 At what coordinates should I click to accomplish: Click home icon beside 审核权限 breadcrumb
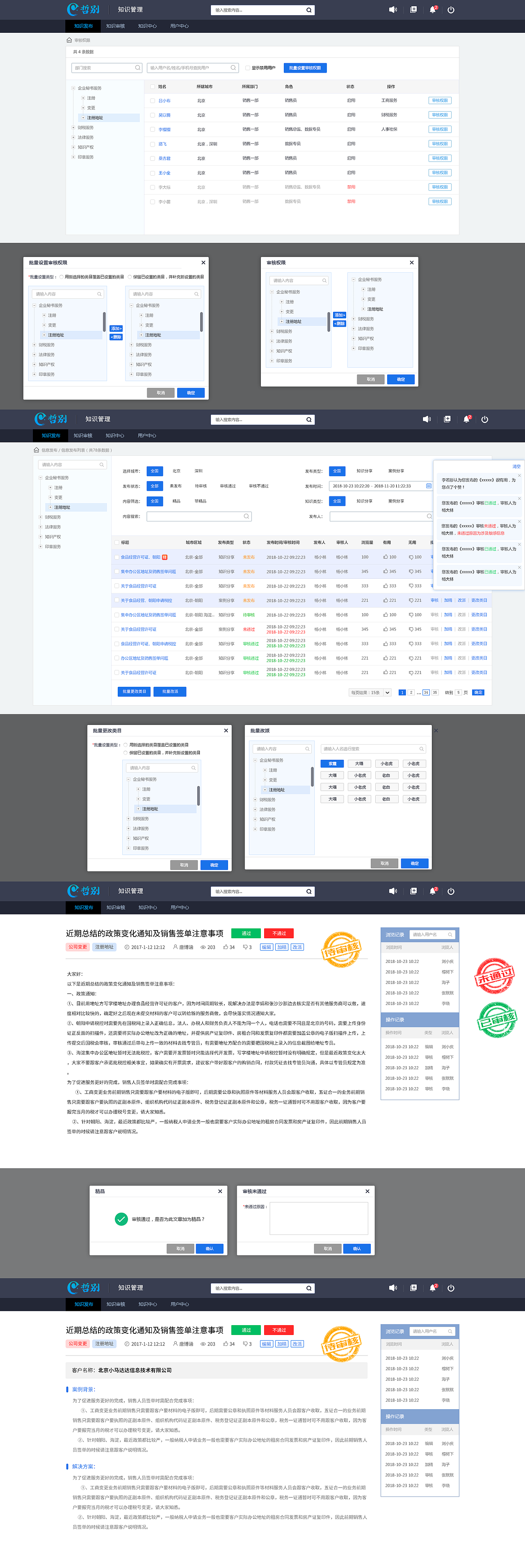pyautogui.click(x=69, y=40)
